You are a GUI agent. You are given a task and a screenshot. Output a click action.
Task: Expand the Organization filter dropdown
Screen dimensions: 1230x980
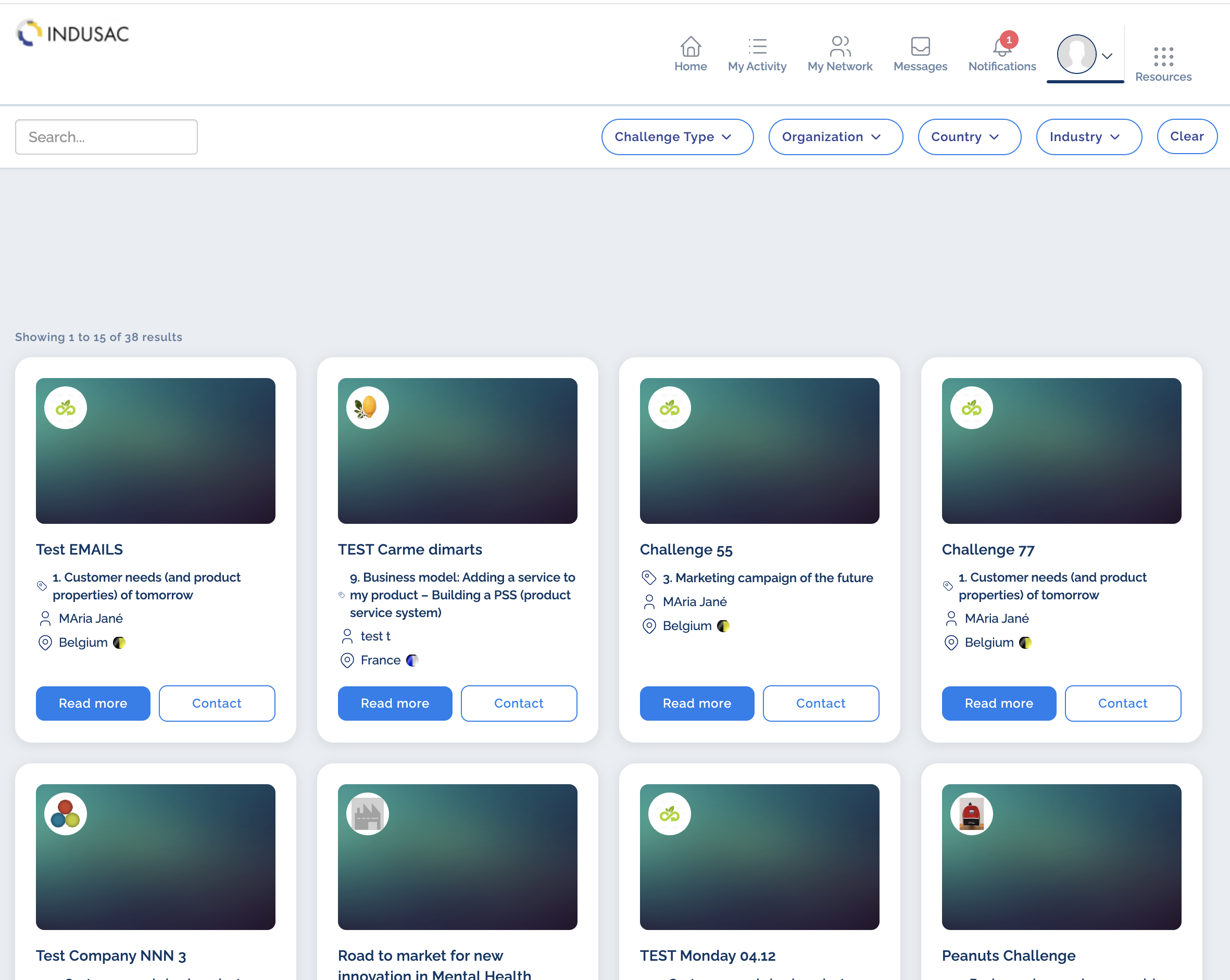pyautogui.click(x=835, y=137)
